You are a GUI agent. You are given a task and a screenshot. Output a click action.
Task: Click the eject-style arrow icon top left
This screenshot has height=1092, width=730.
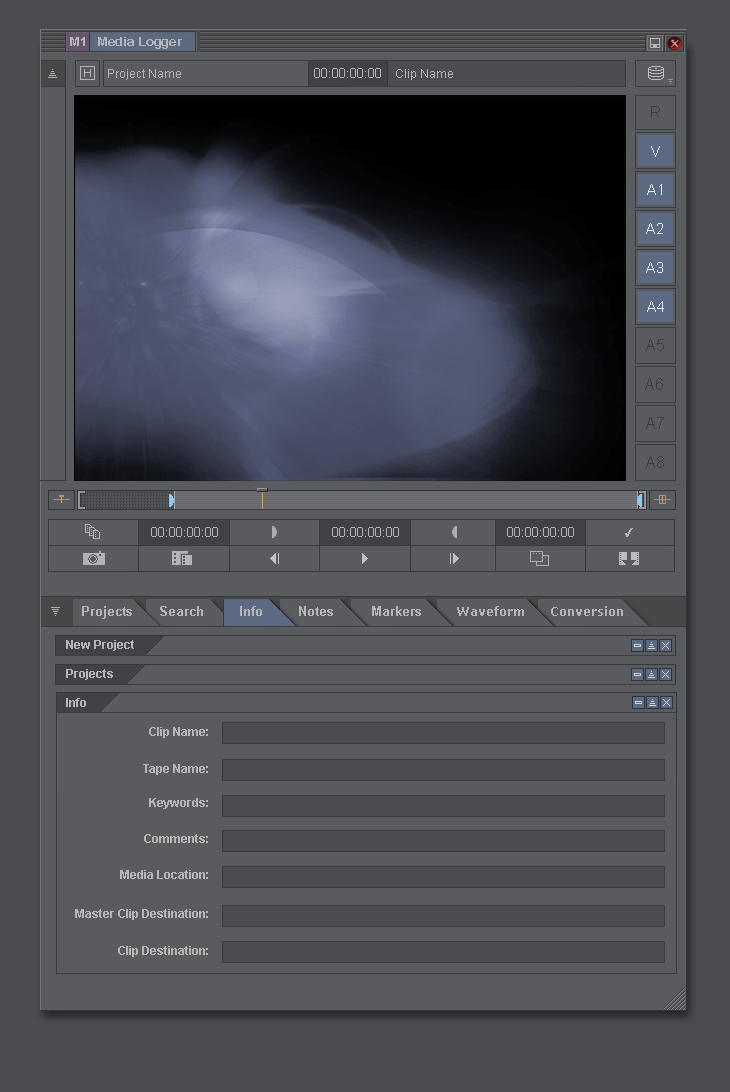pyautogui.click(x=52, y=74)
